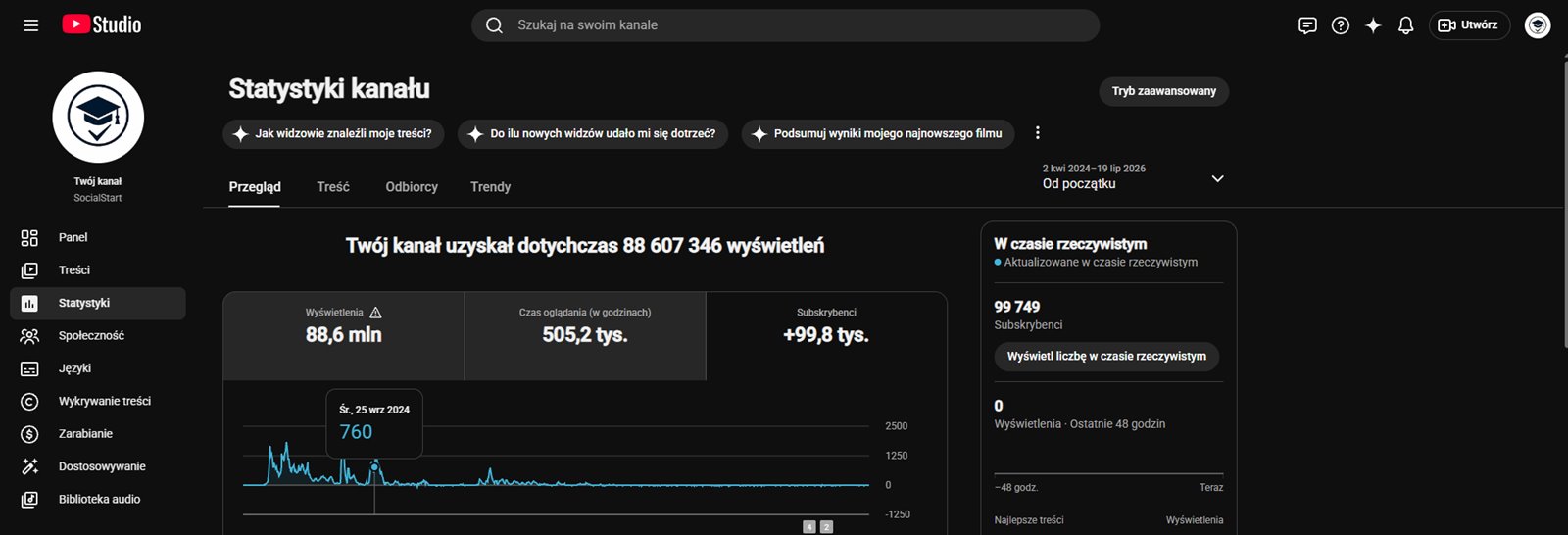The height and width of the screenshot is (535, 1568).
Task: Click the Społeczność people icon
Action: click(x=29, y=336)
